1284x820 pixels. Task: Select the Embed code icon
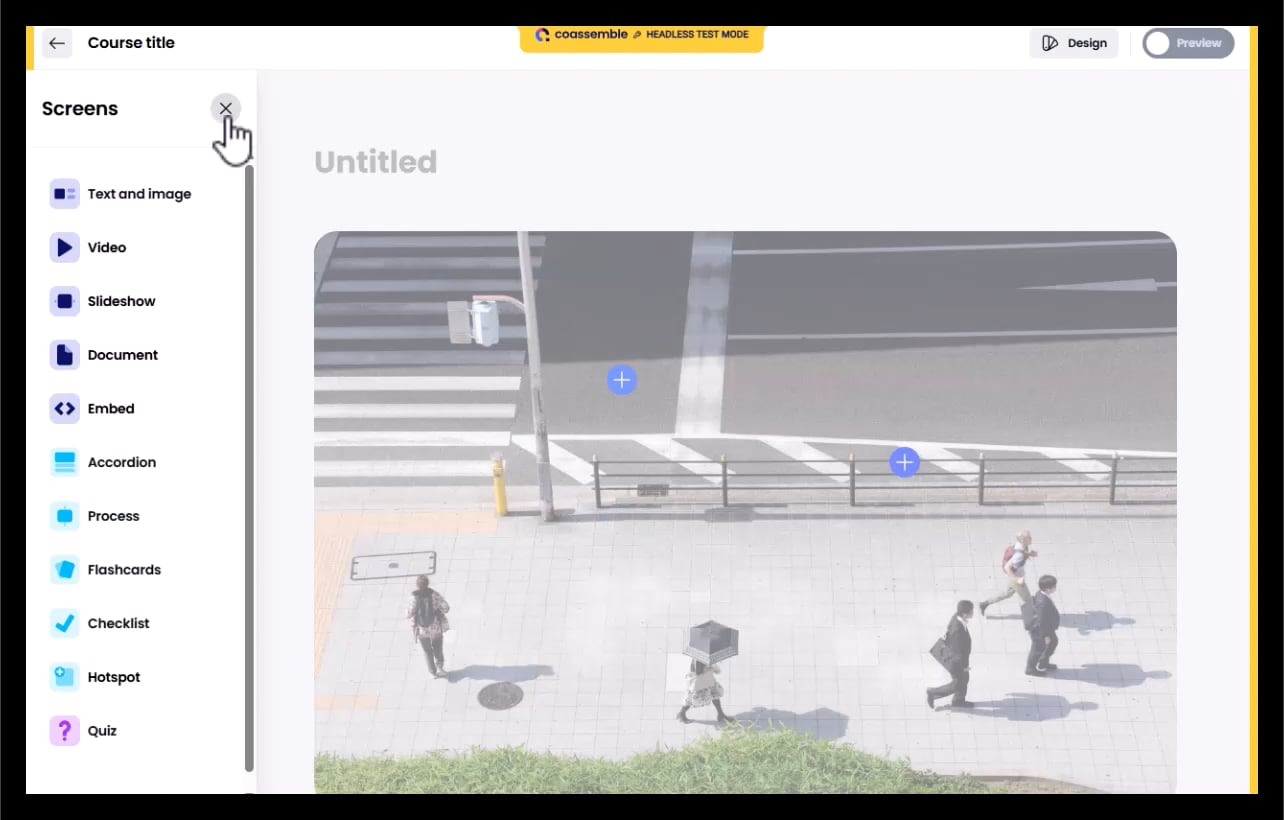pyautogui.click(x=65, y=408)
